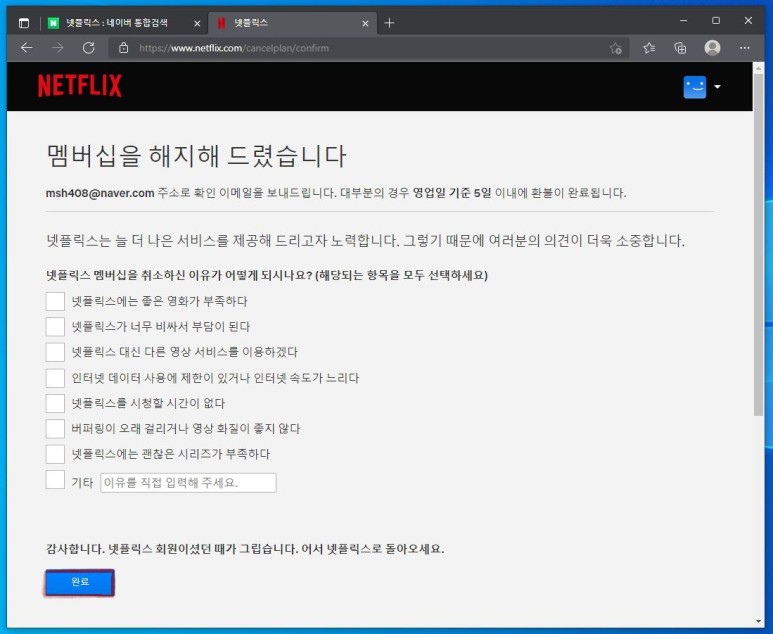
Task: Check 넷플릭스 대신 다른 영상 서비스를 이용하겠다
Action: 55,352
